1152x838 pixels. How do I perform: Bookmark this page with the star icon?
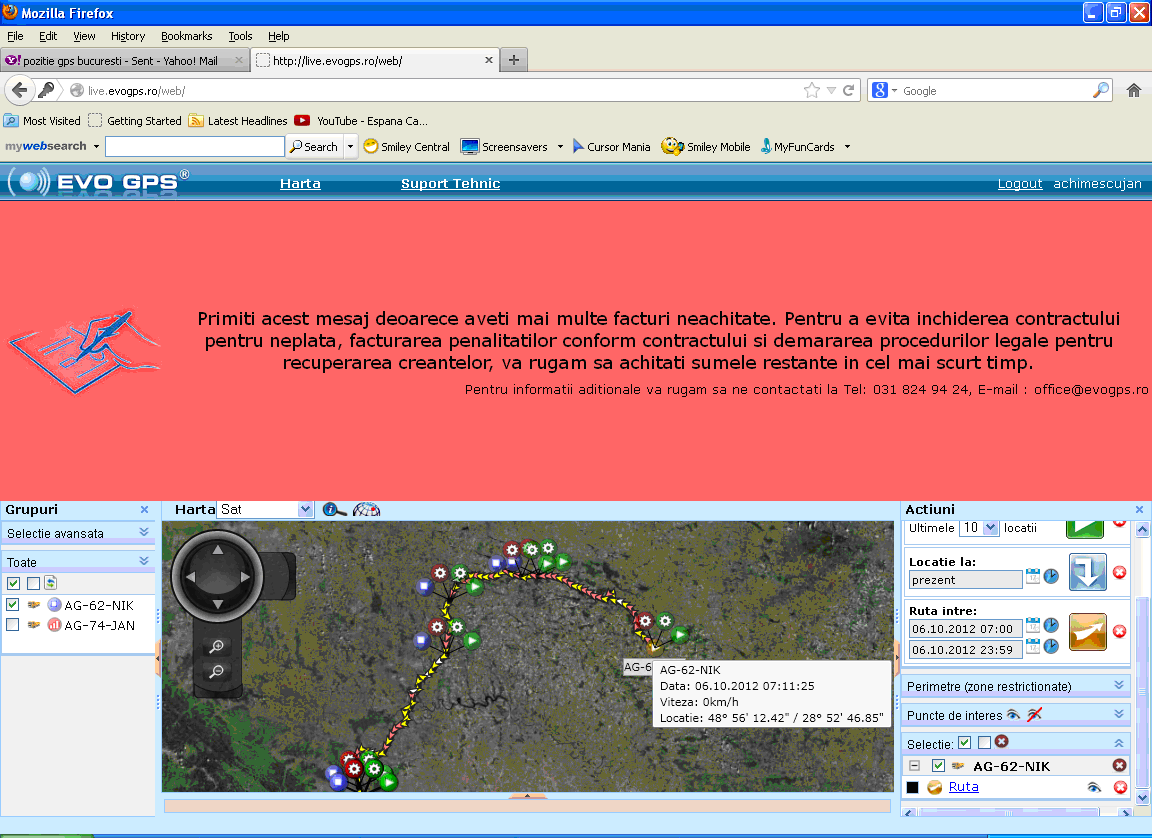[811, 90]
